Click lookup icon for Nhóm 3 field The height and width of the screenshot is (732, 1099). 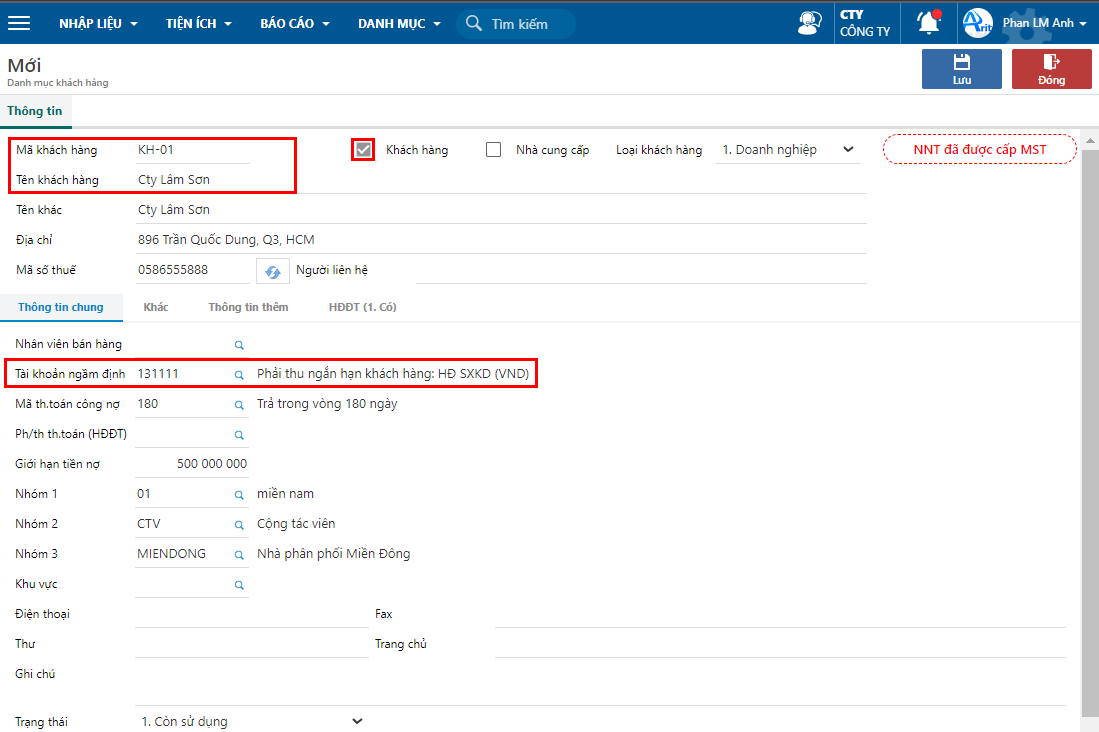(239, 555)
